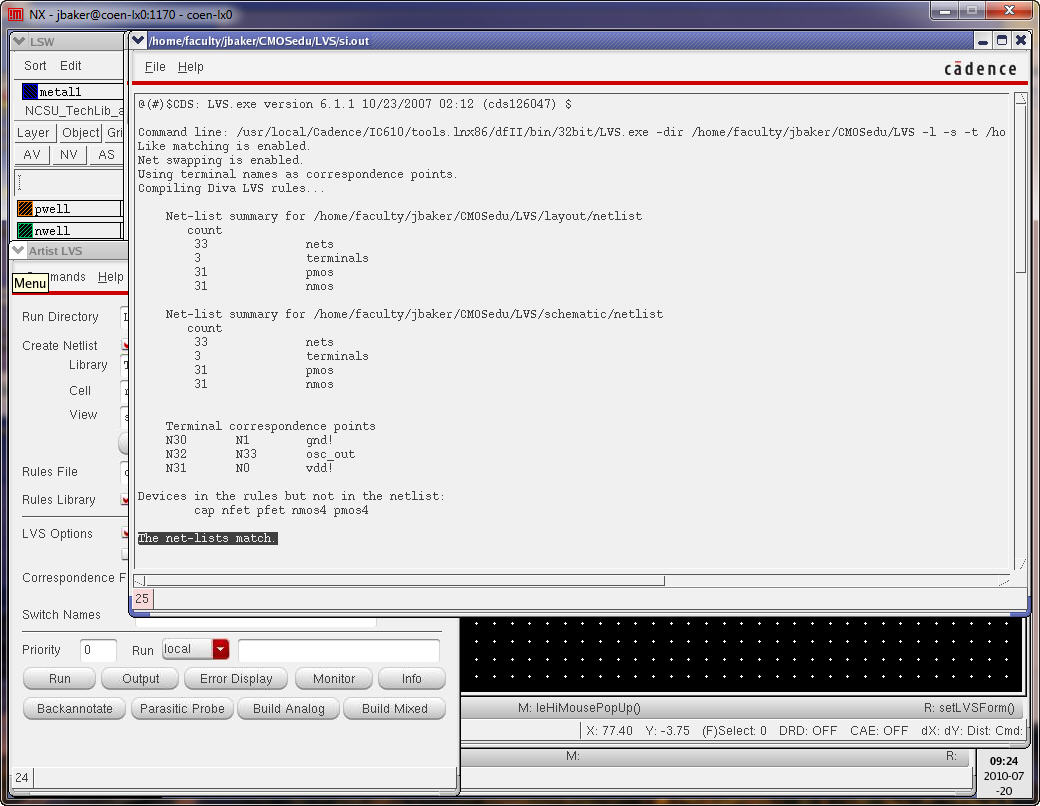Select the nwell layer entry
This screenshot has height=806, width=1040.
52,231
